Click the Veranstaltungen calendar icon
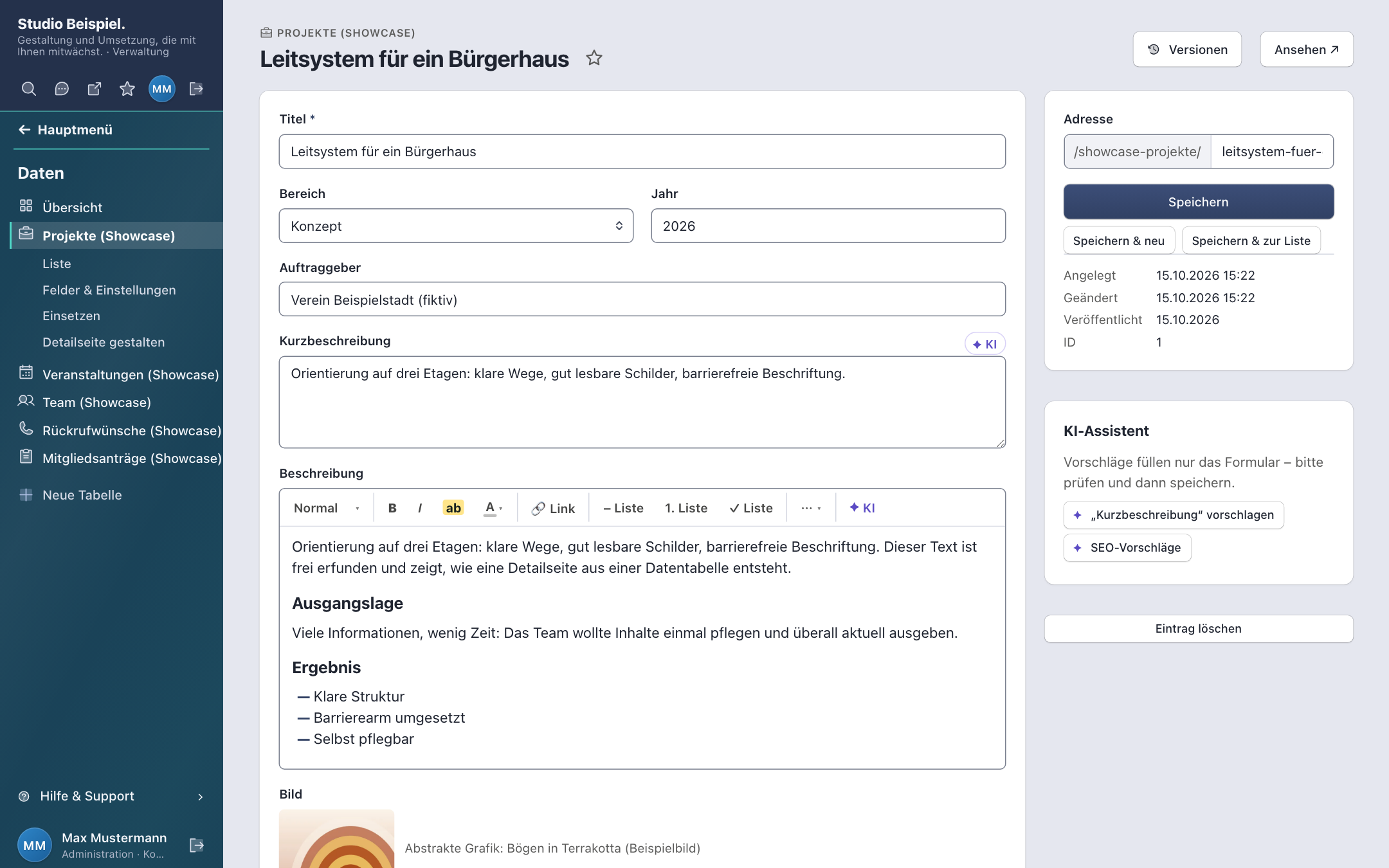 (26, 372)
